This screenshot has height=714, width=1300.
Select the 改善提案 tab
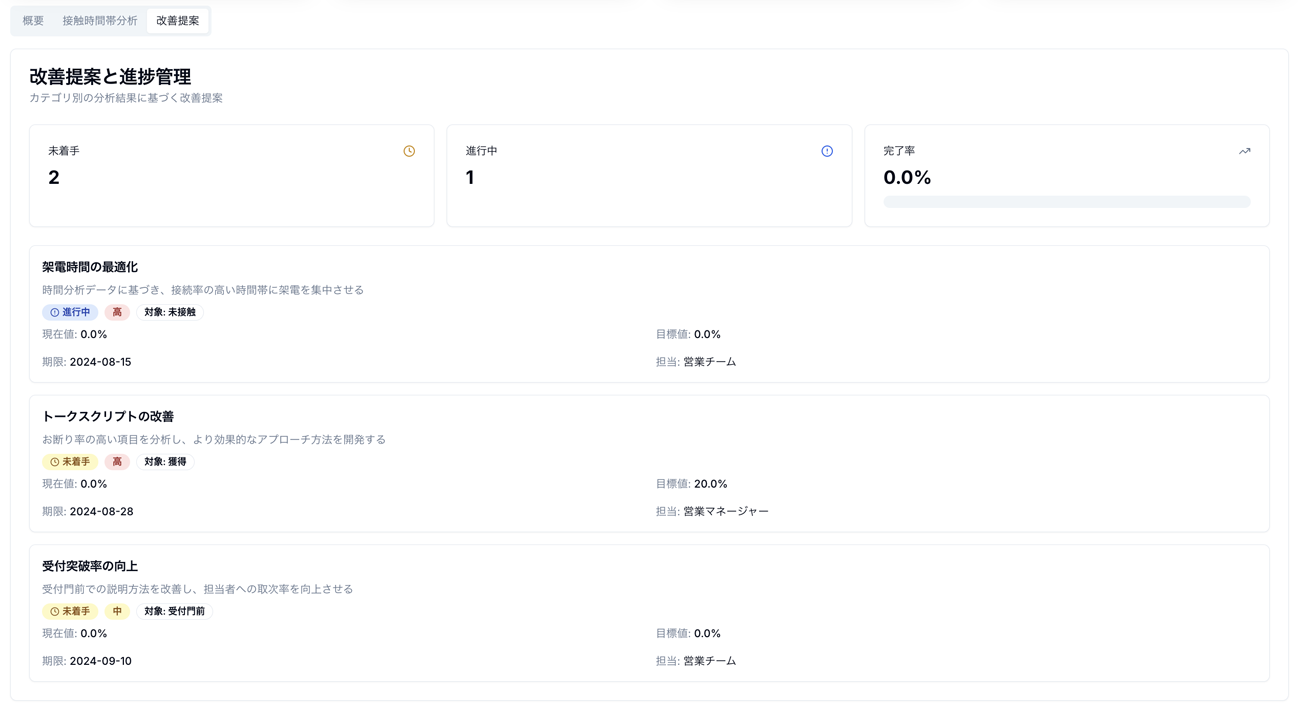tap(178, 21)
